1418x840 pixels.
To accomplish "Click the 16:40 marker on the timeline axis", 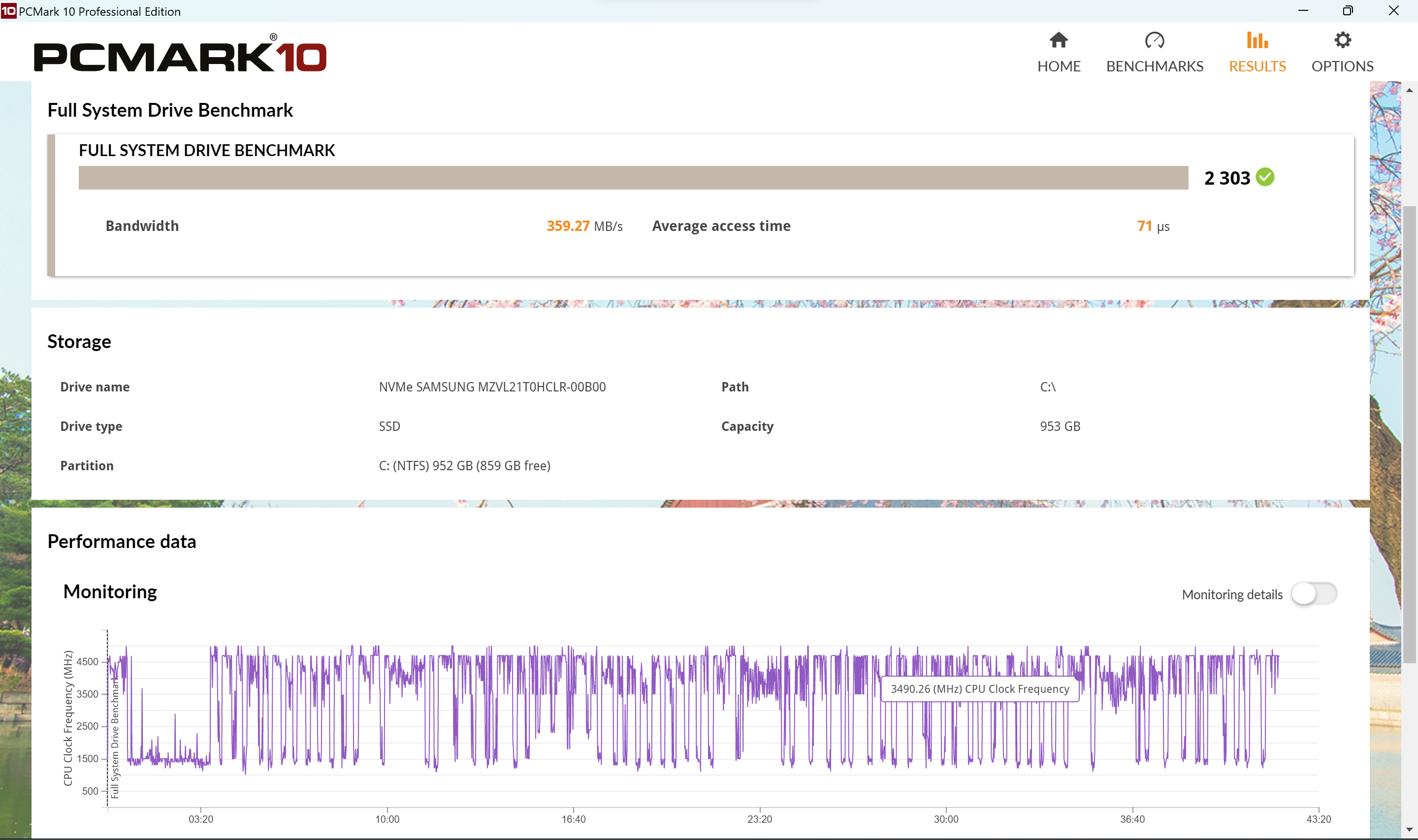I will [x=573, y=818].
